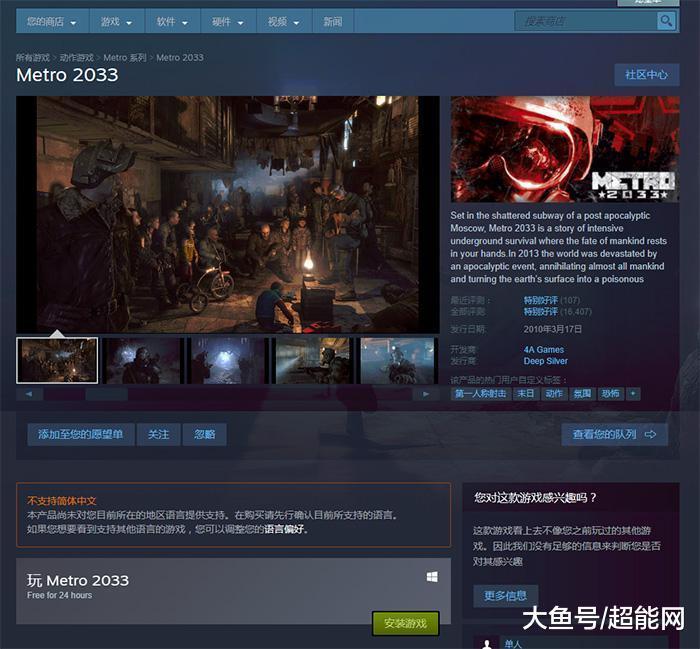This screenshot has width=700, height=649.
Task: Click the 氛围 tag
Action: point(582,393)
